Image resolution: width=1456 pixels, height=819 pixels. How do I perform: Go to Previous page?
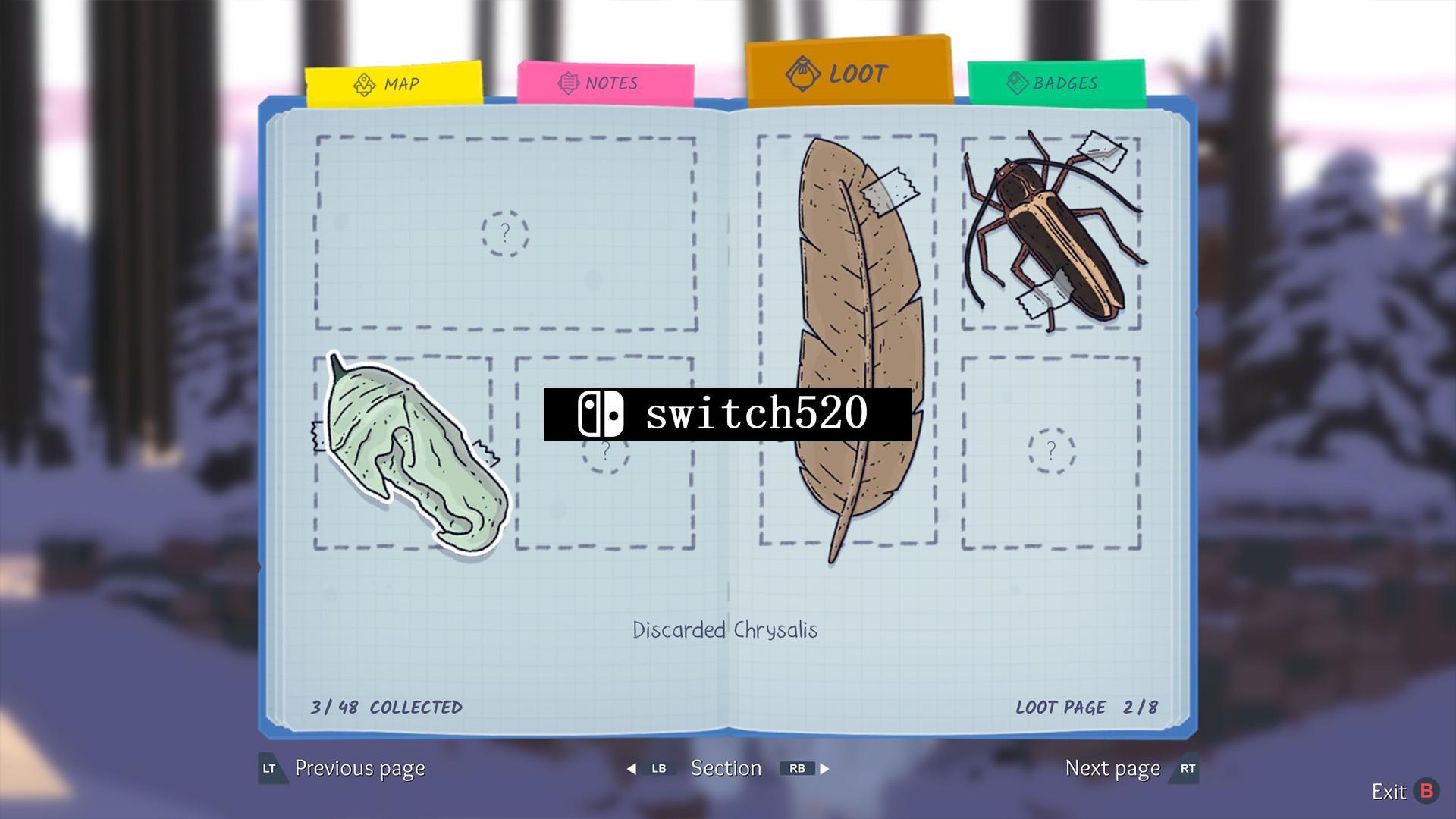[359, 768]
